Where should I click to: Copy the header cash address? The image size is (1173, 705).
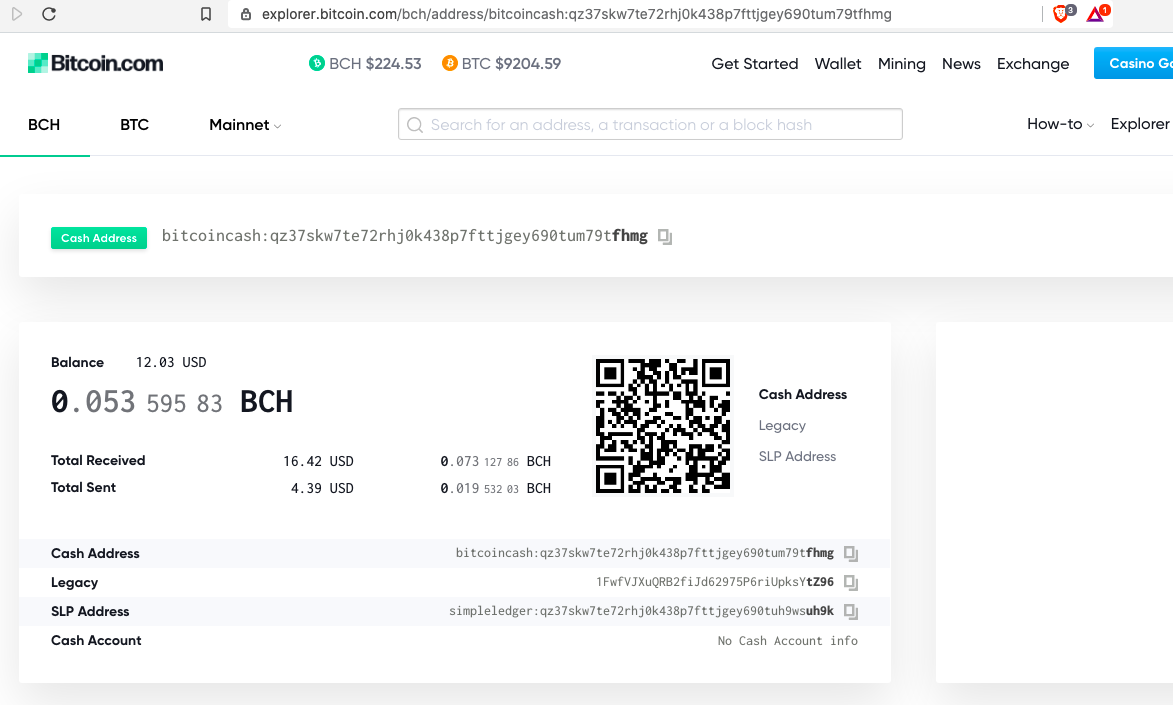[x=665, y=236]
